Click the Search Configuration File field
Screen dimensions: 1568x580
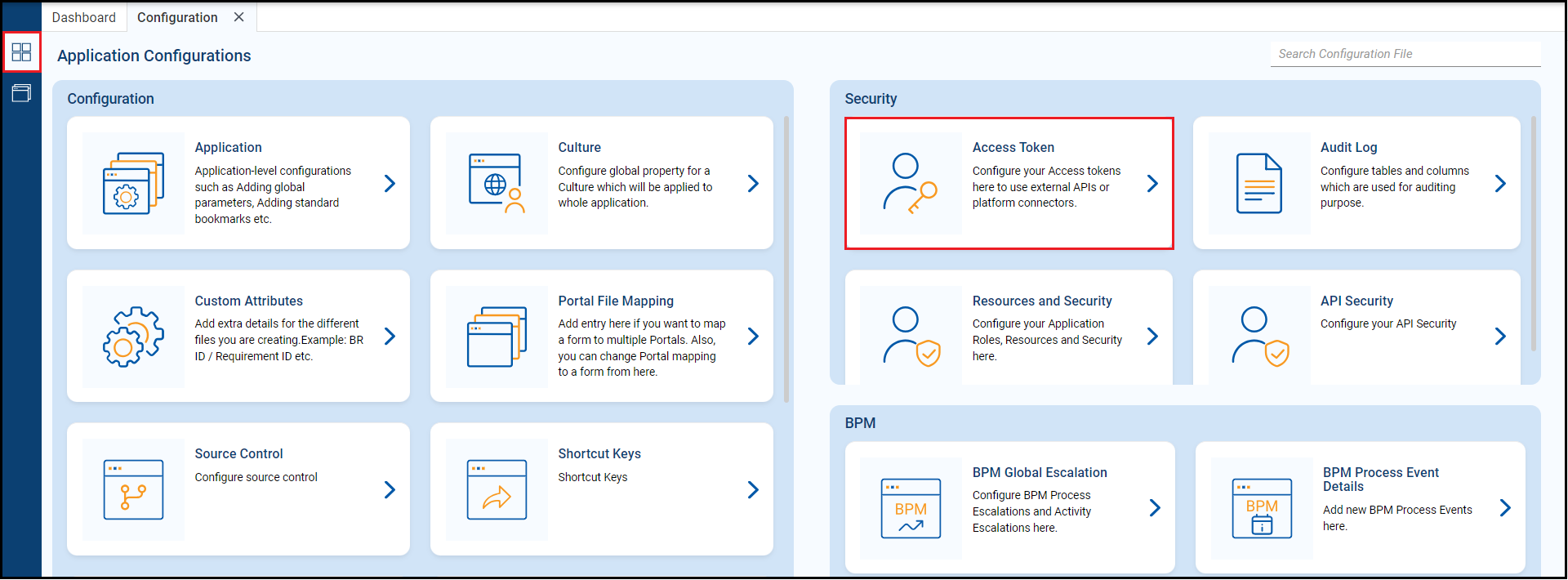tap(1405, 54)
